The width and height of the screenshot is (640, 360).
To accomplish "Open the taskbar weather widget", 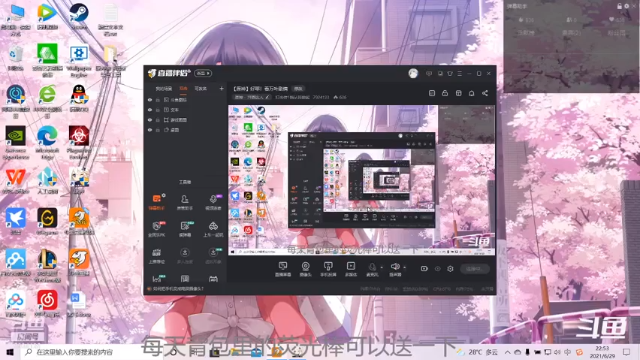I will (478, 352).
